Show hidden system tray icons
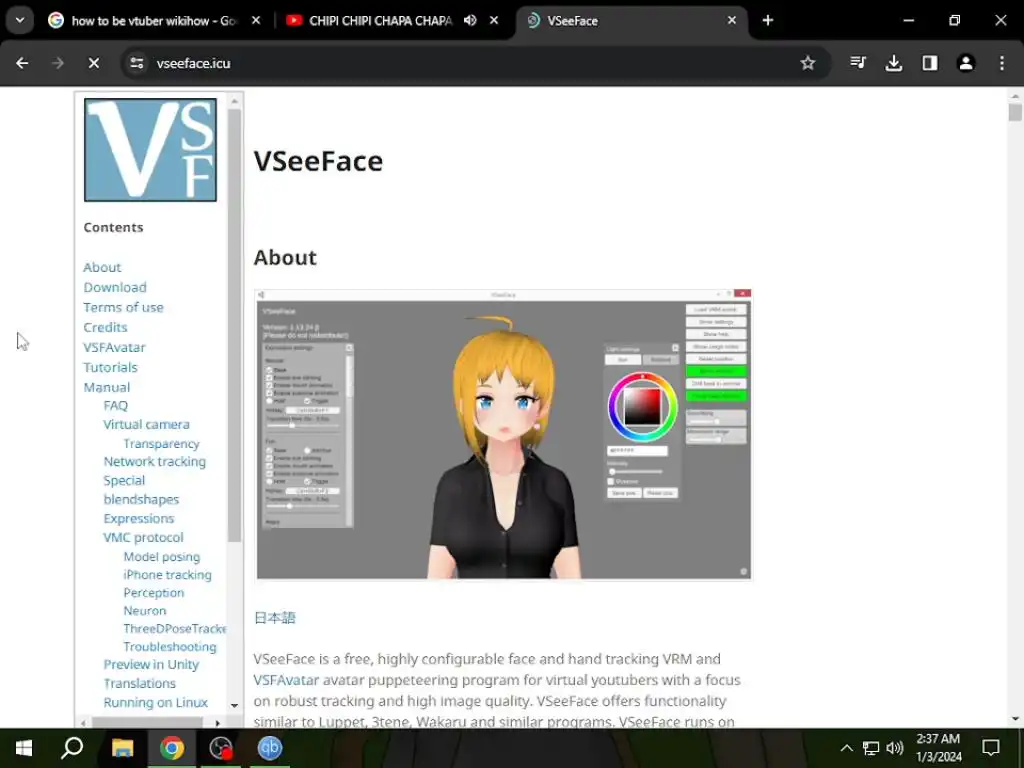The height and width of the screenshot is (768, 1024). click(x=846, y=748)
